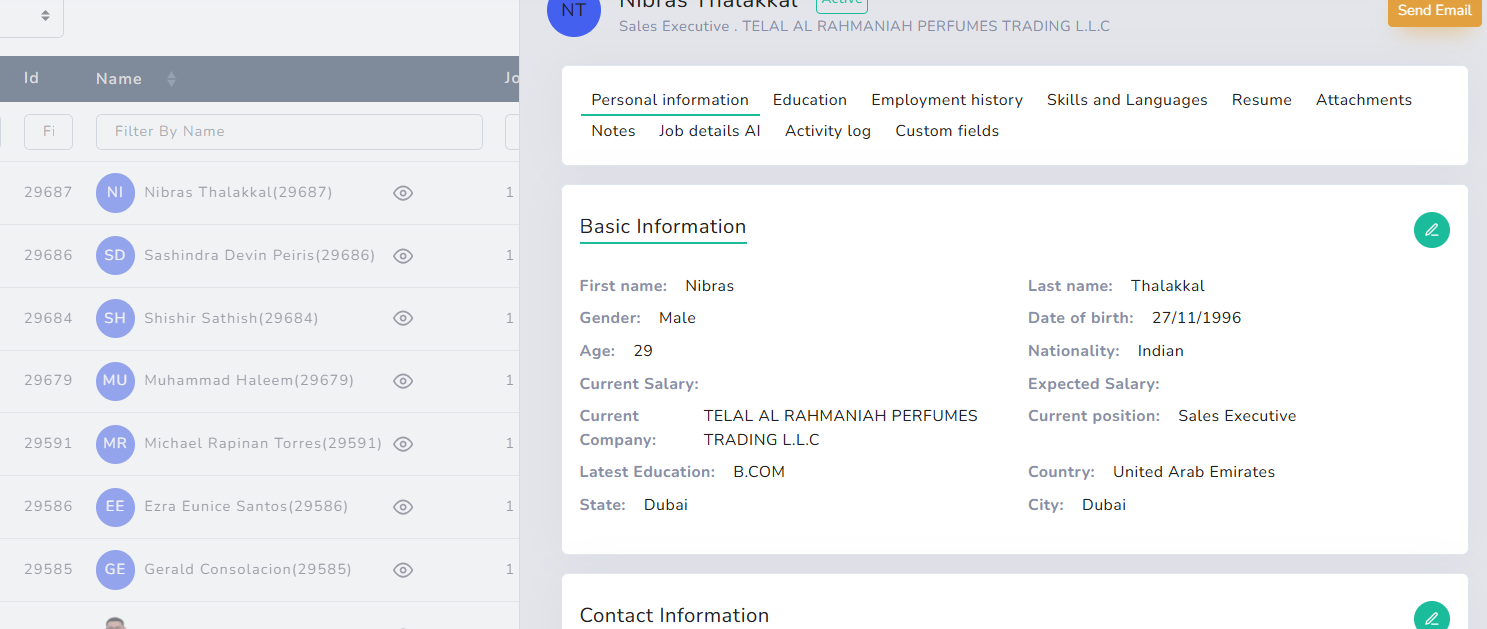1487x629 pixels.
Task: Open the Employment history tab
Action: [x=946, y=100]
